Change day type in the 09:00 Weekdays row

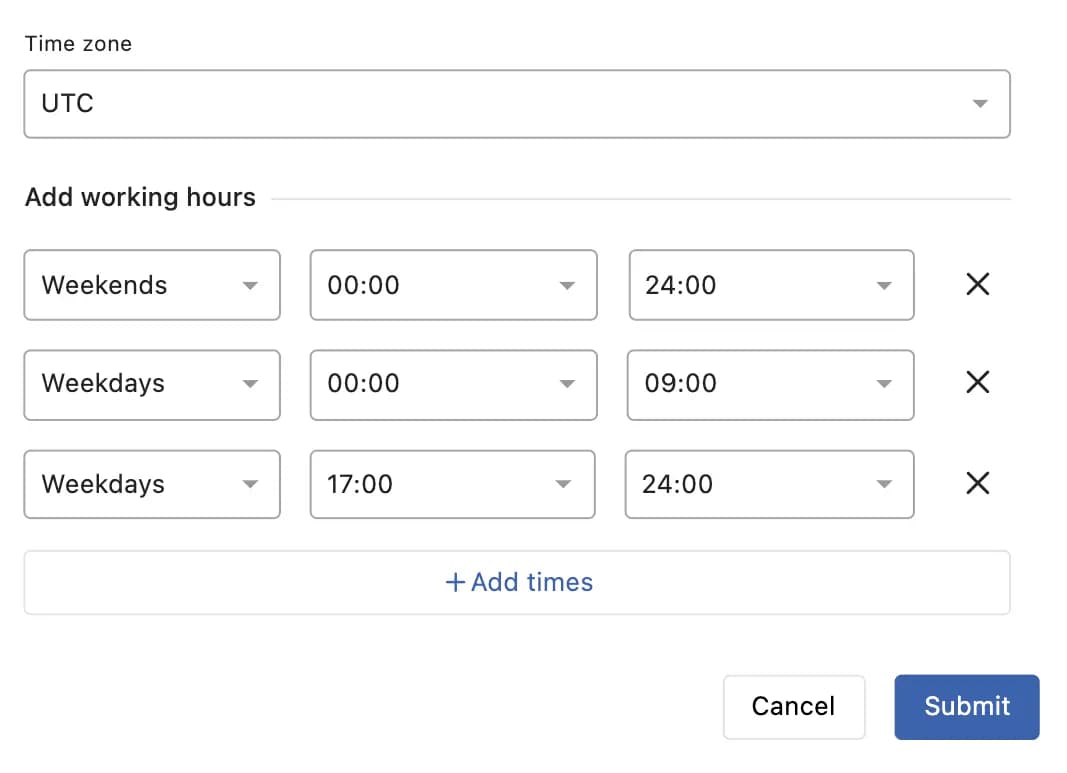click(x=152, y=383)
